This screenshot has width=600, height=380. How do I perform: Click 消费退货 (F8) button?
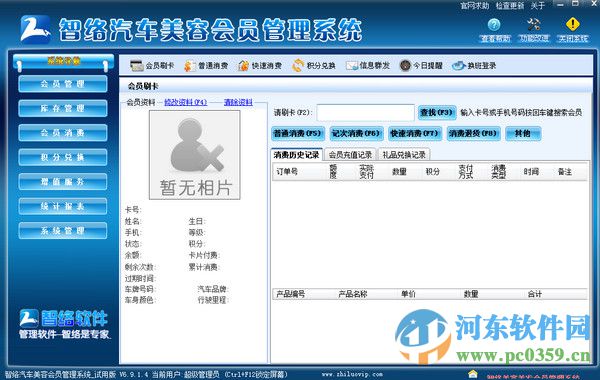click(x=473, y=134)
